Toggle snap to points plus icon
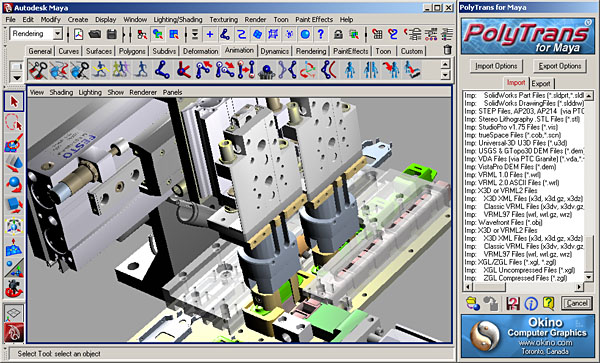Viewport: 600px width, 363px height. coord(210,34)
